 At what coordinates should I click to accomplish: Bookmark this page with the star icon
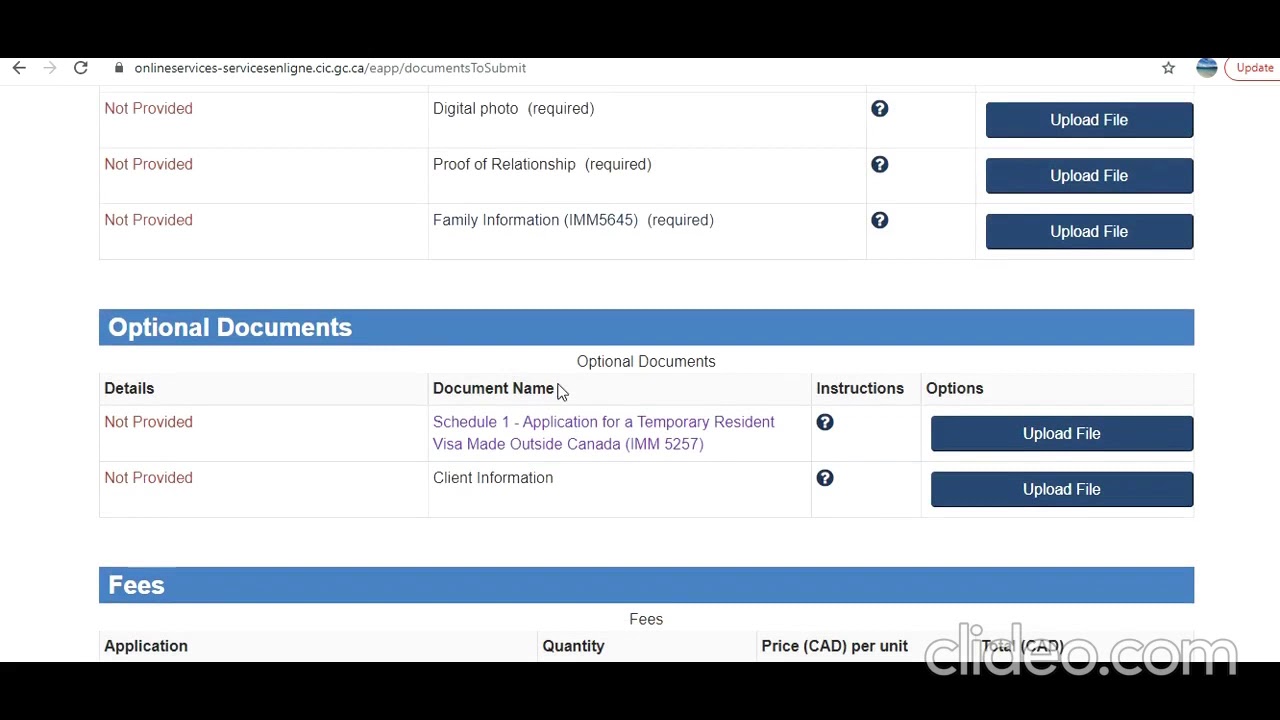(1168, 68)
